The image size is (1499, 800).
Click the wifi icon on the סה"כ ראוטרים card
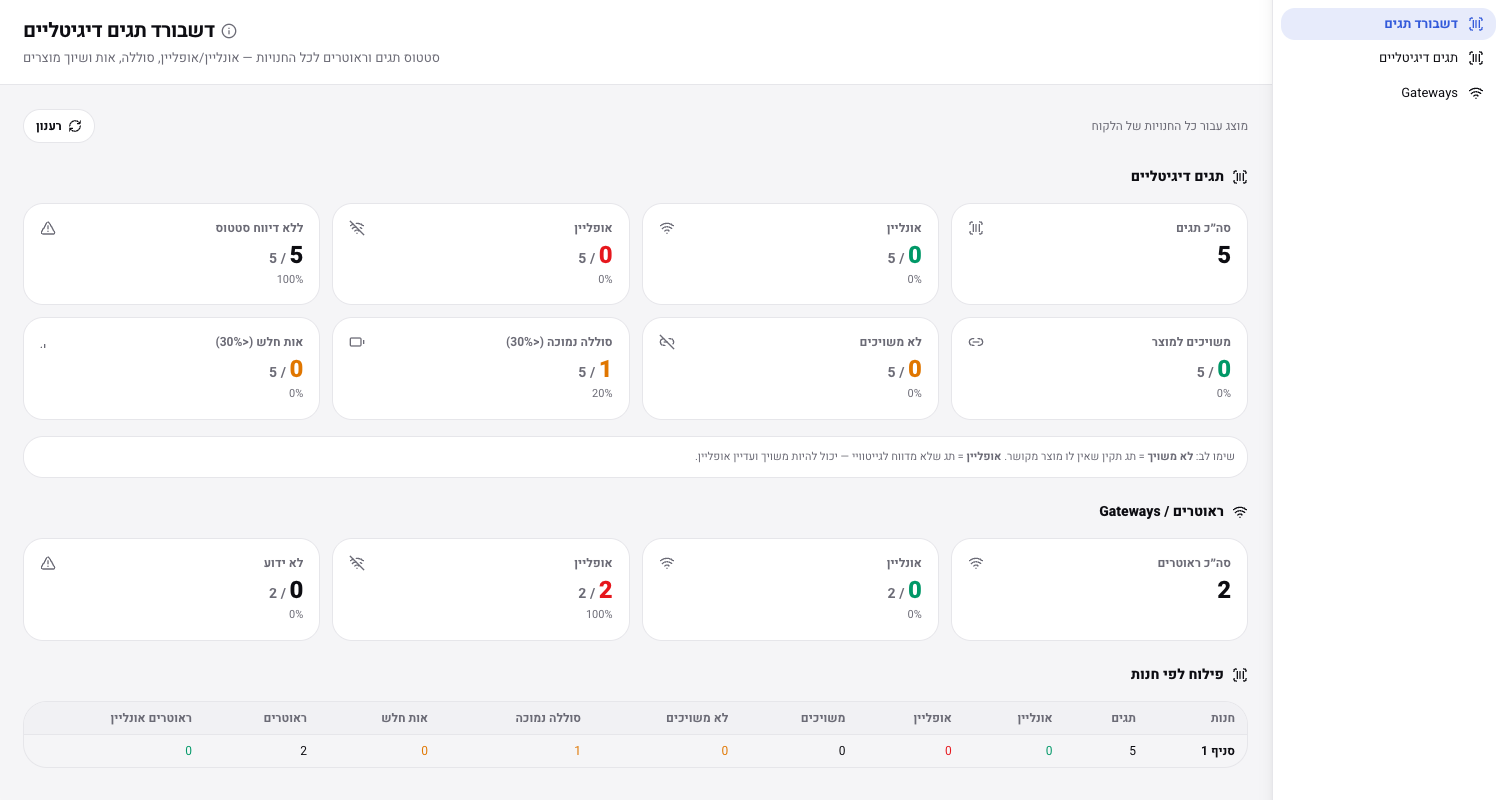click(x=976, y=563)
